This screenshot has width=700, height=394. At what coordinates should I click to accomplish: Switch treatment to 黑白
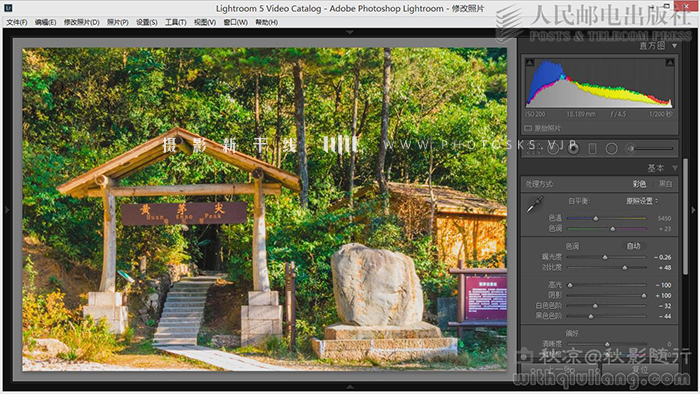[665, 184]
